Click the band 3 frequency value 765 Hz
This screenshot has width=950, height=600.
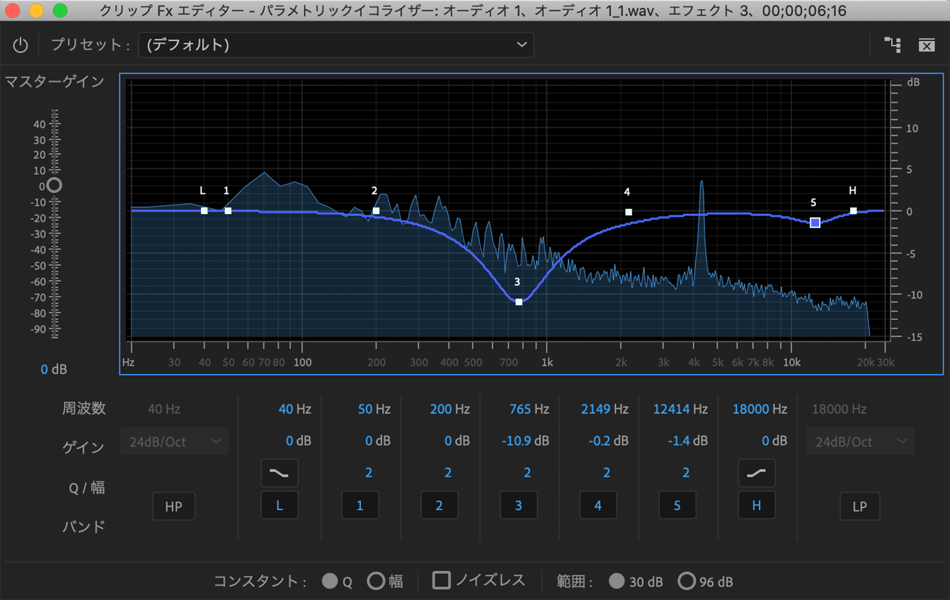click(x=526, y=409)
